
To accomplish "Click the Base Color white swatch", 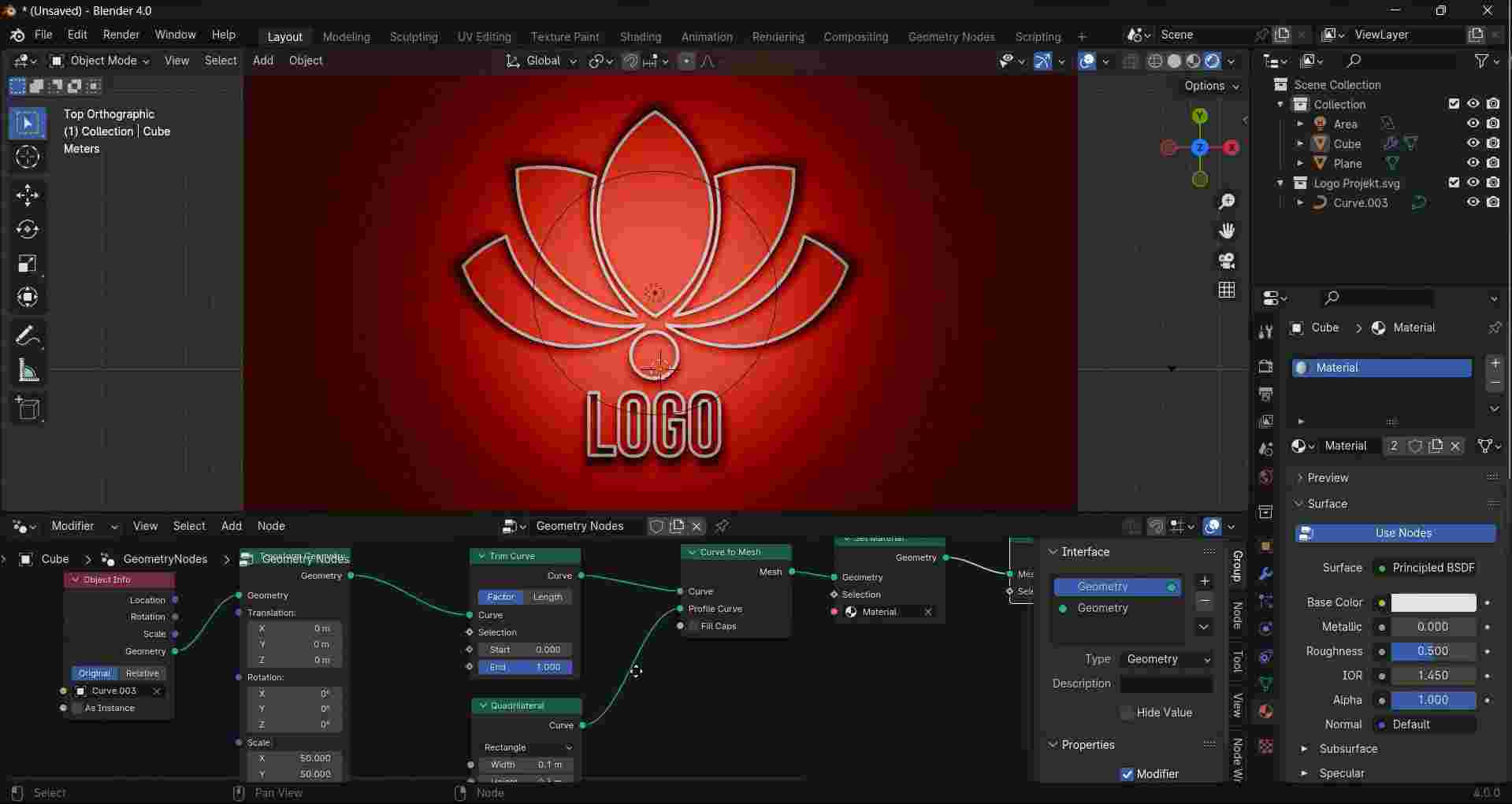I will point(1433,602).
